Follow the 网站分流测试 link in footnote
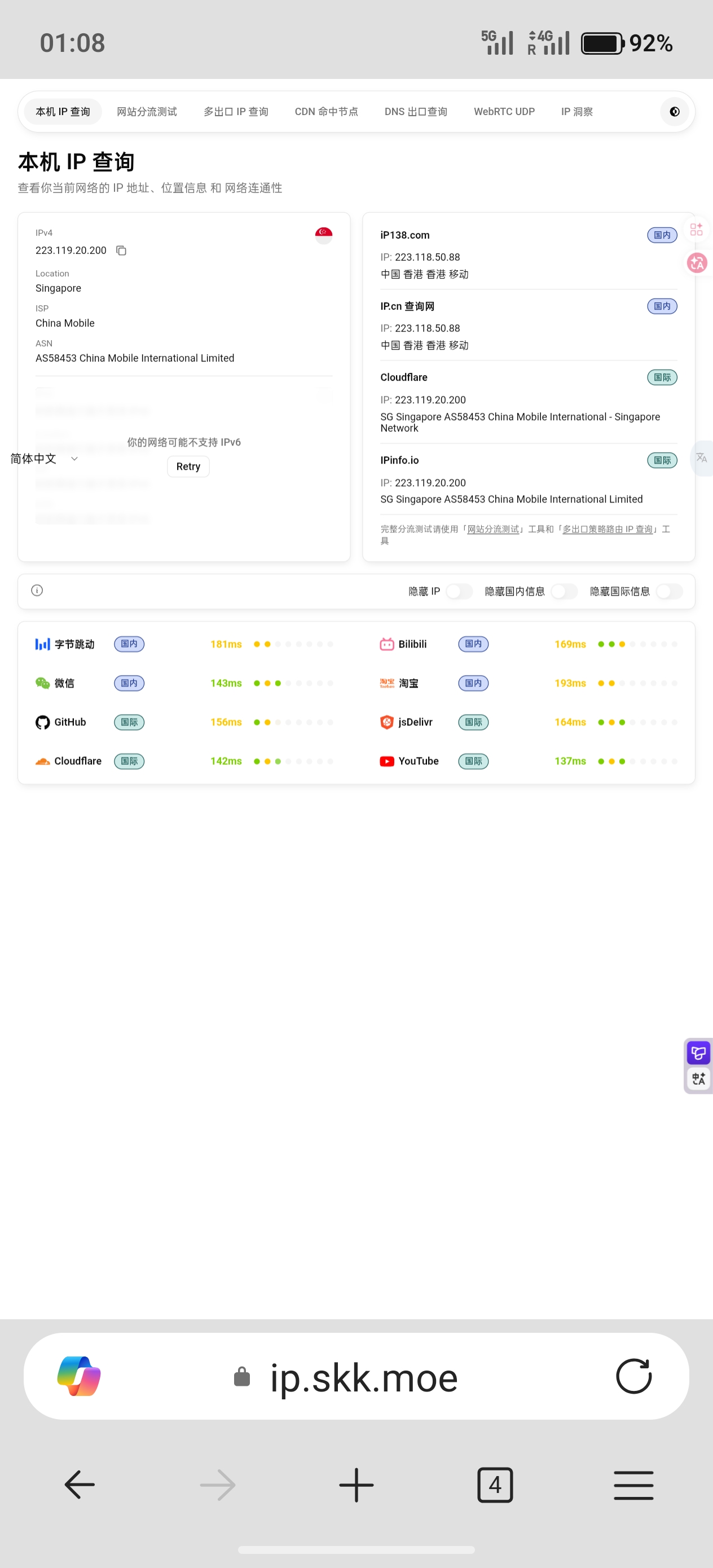 [493, 529]
